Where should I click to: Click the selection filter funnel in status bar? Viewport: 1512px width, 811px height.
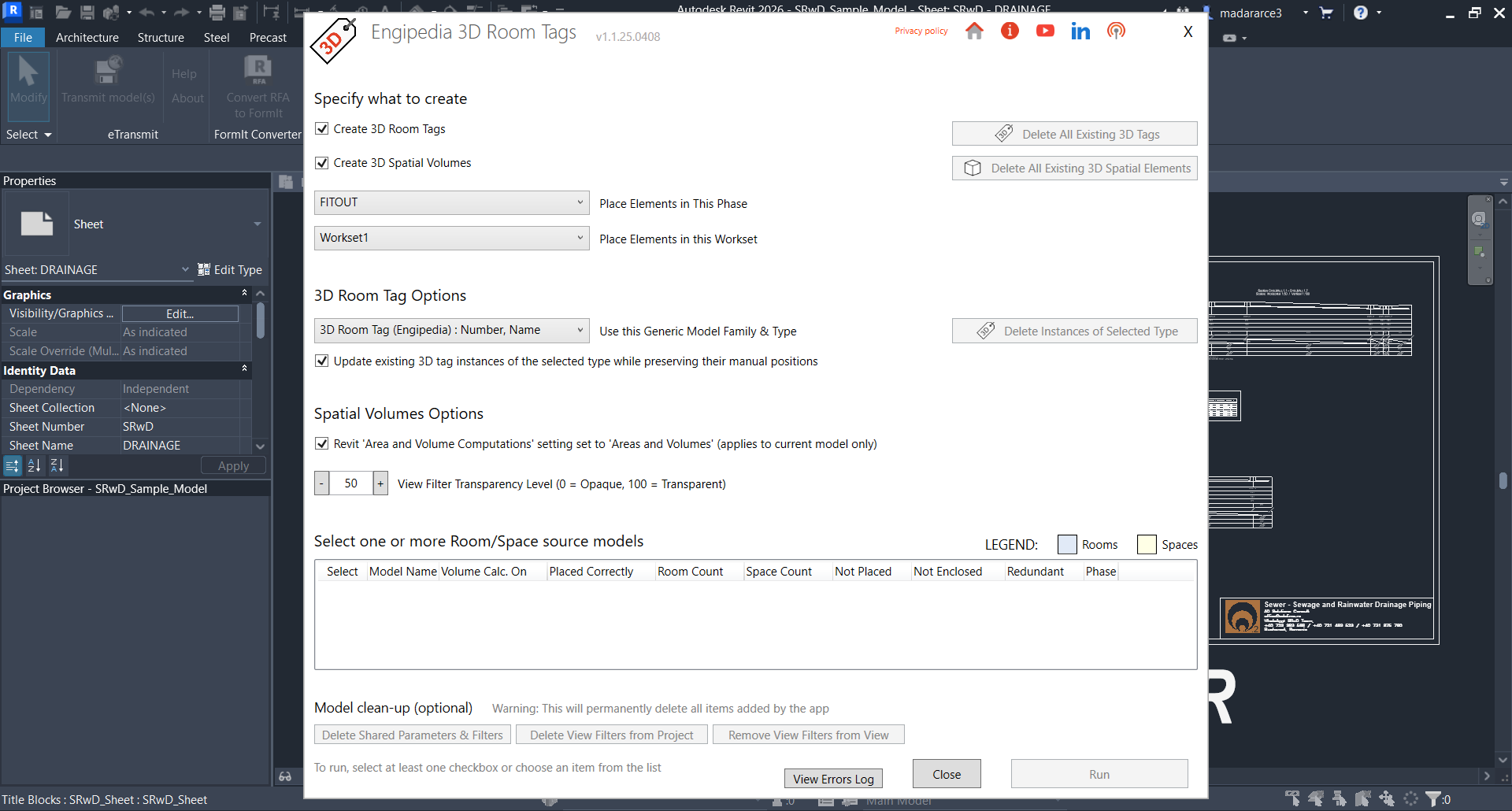[1434, 799]
